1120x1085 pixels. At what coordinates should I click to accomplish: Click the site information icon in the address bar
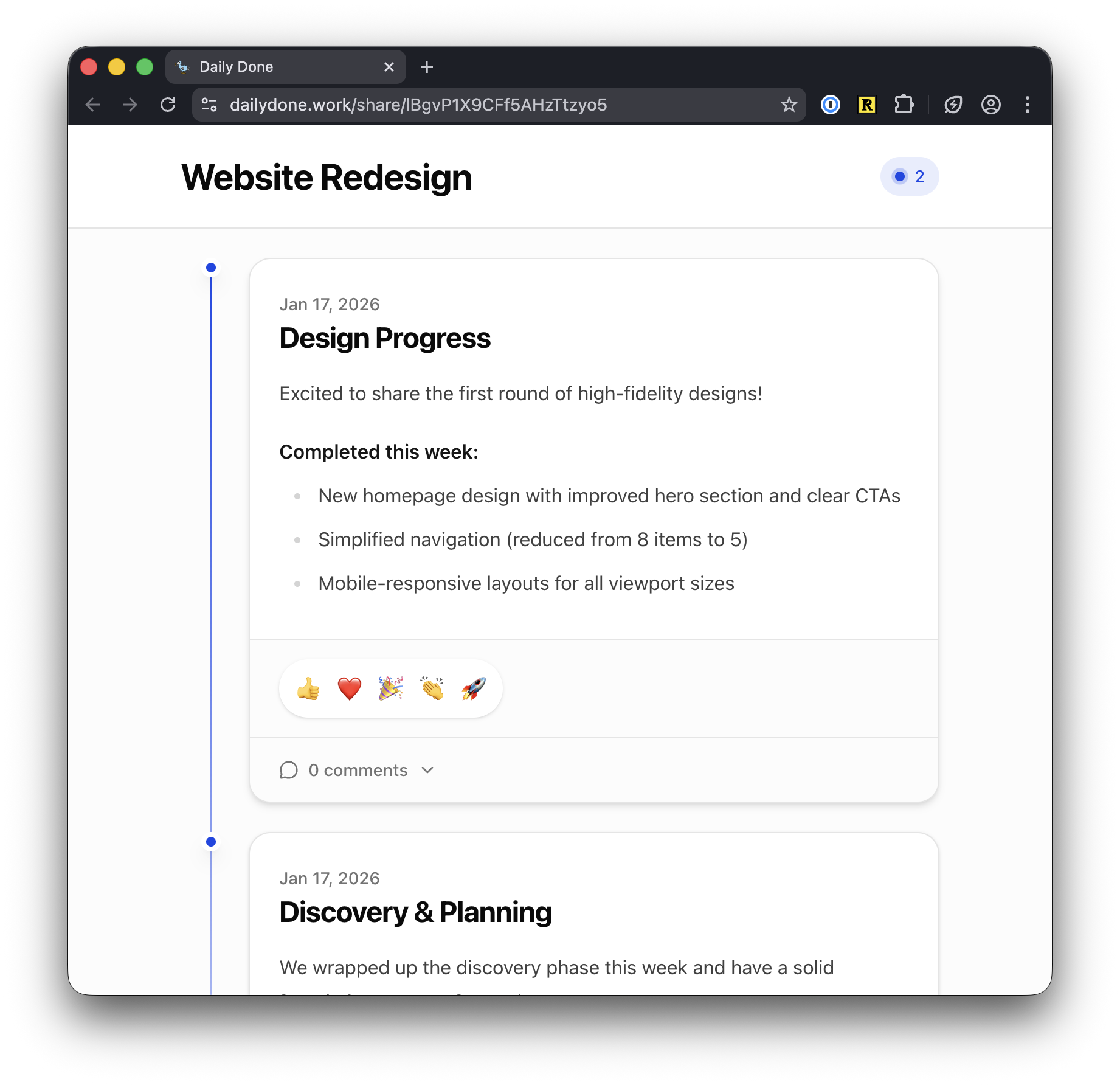(x=209, y=105)
